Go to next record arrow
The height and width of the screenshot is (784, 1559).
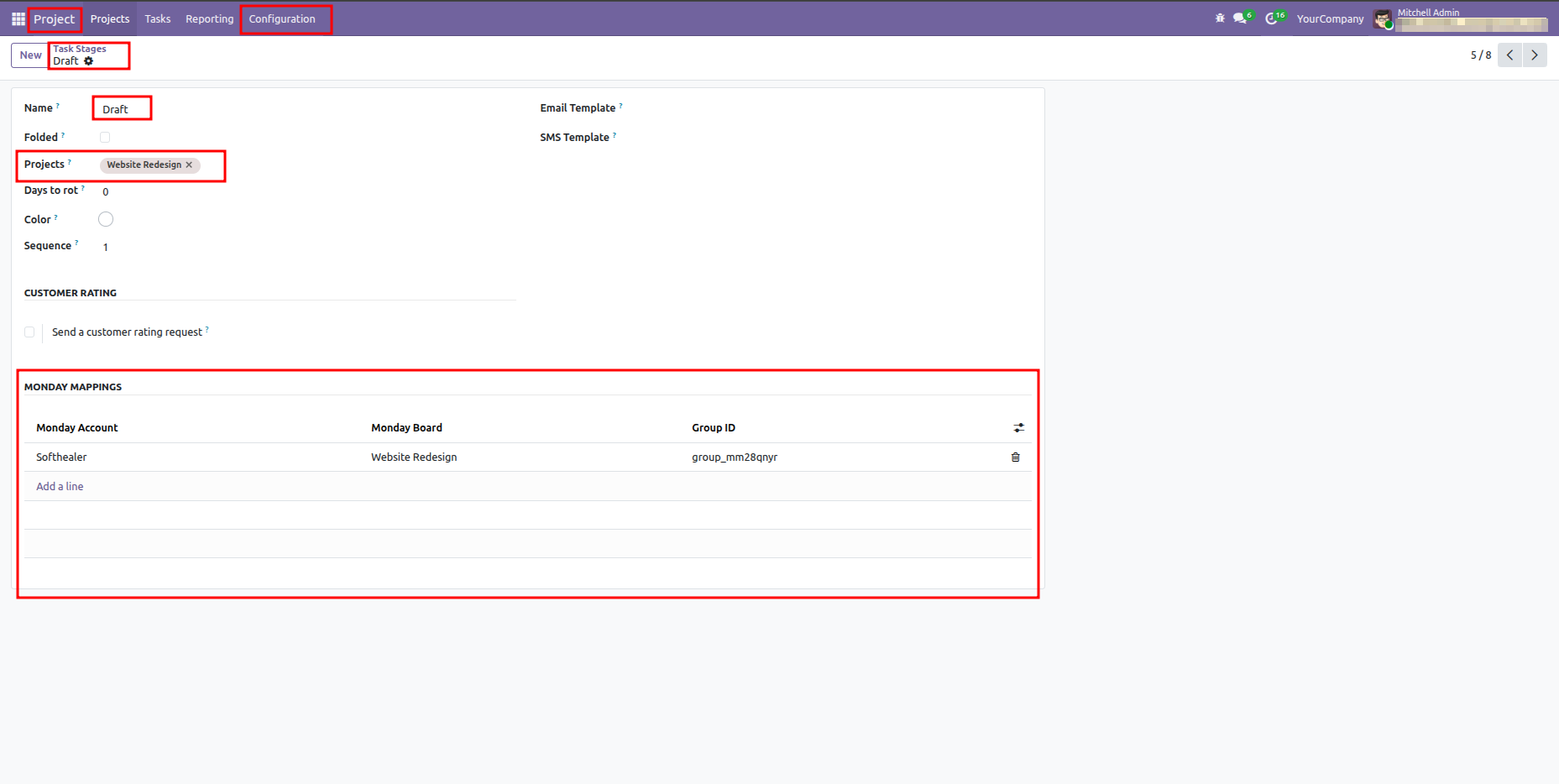tap(1535, 55)
